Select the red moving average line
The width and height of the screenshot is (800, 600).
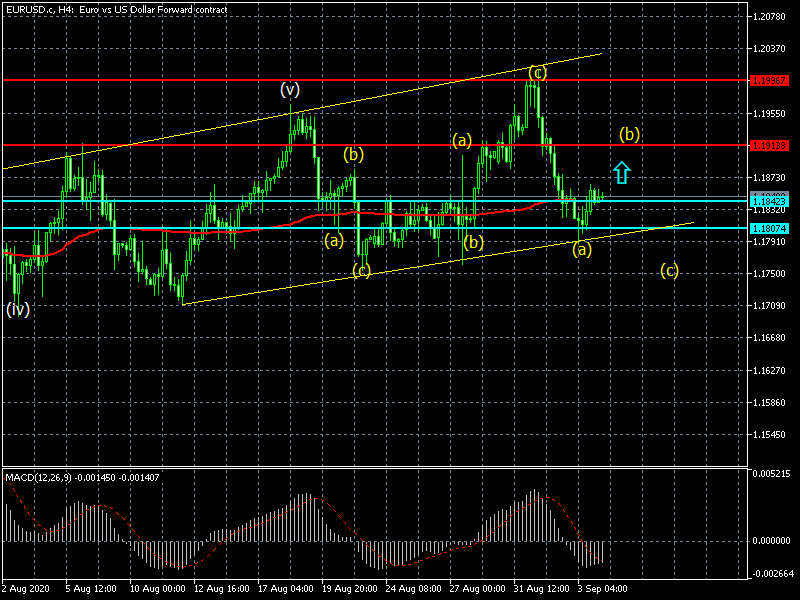[x=300, y=214]
